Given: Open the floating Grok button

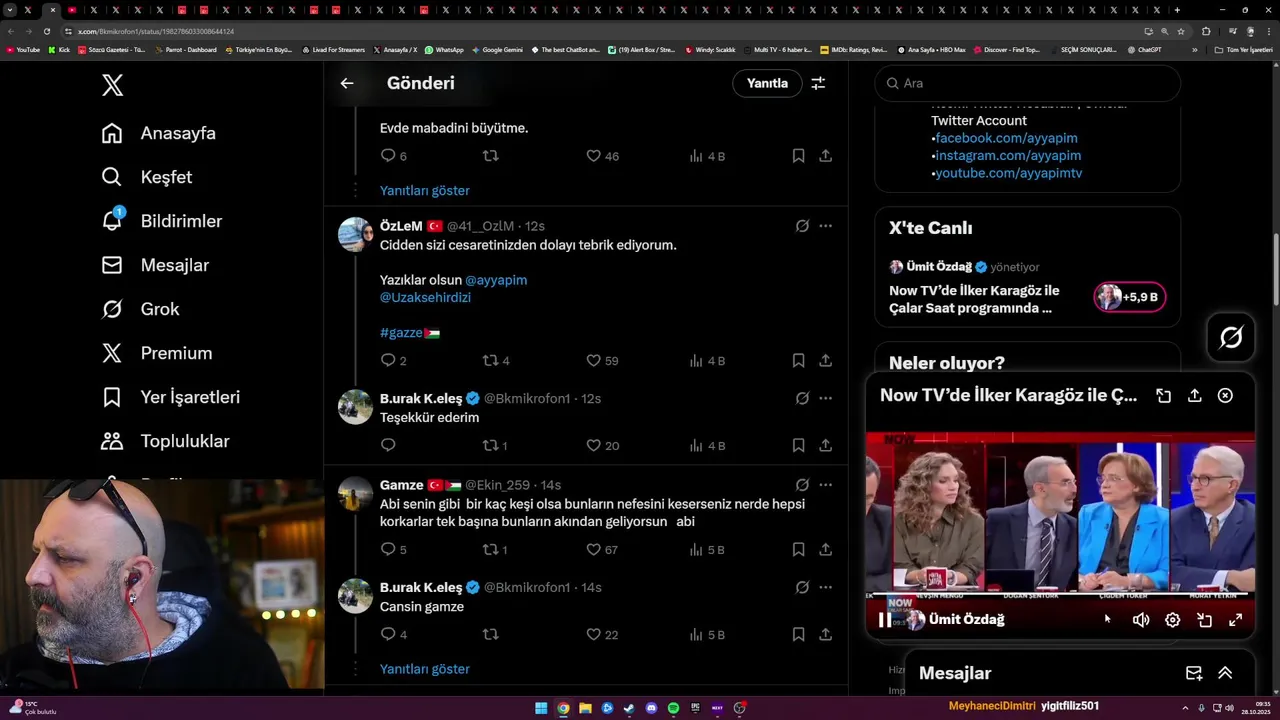Looking at the screenshot, I should pyautogui.click(x=1231, y=338).
